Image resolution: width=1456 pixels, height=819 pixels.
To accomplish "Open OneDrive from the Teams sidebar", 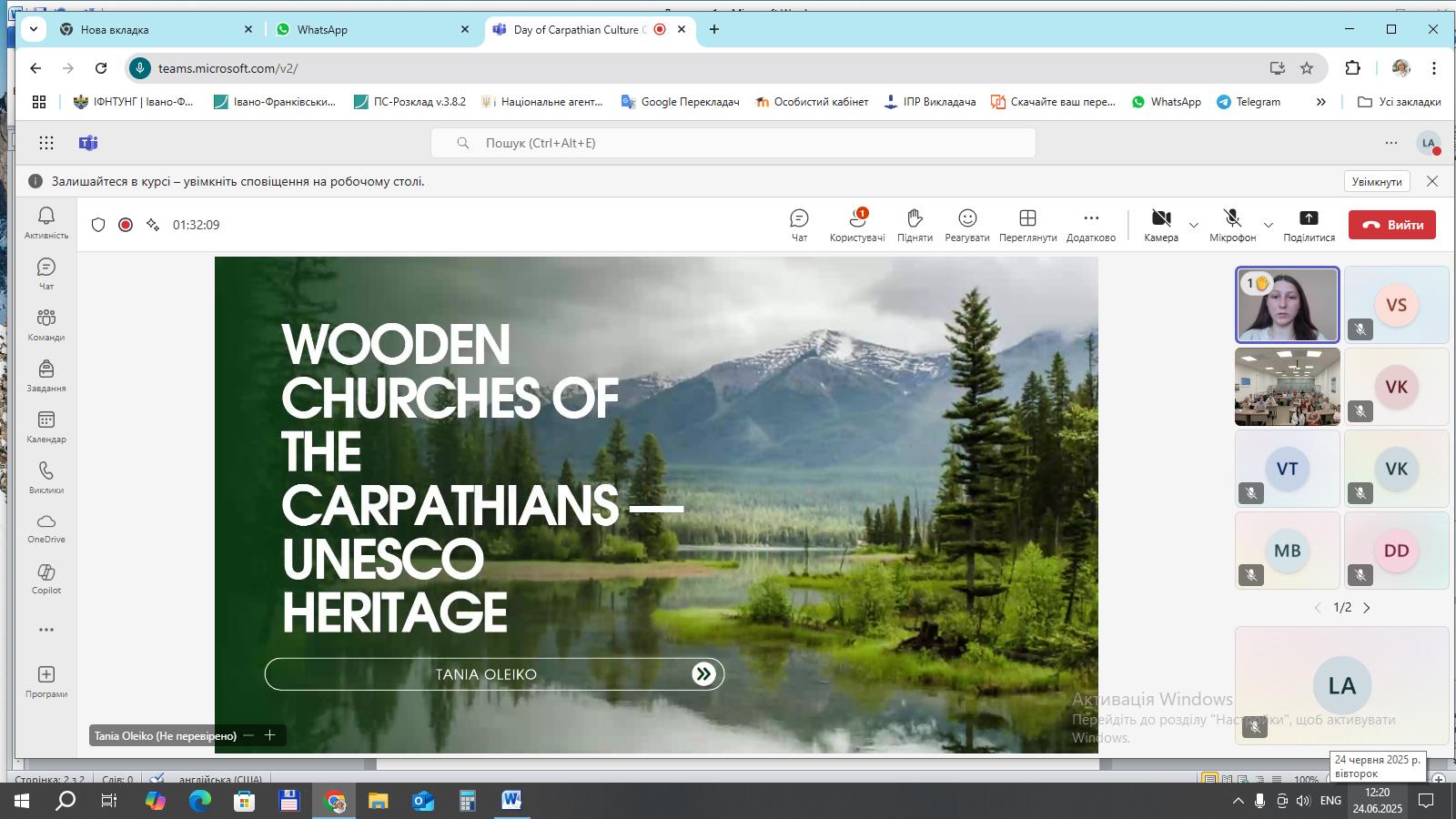I will pyautogui.click(x=46, y=528).
